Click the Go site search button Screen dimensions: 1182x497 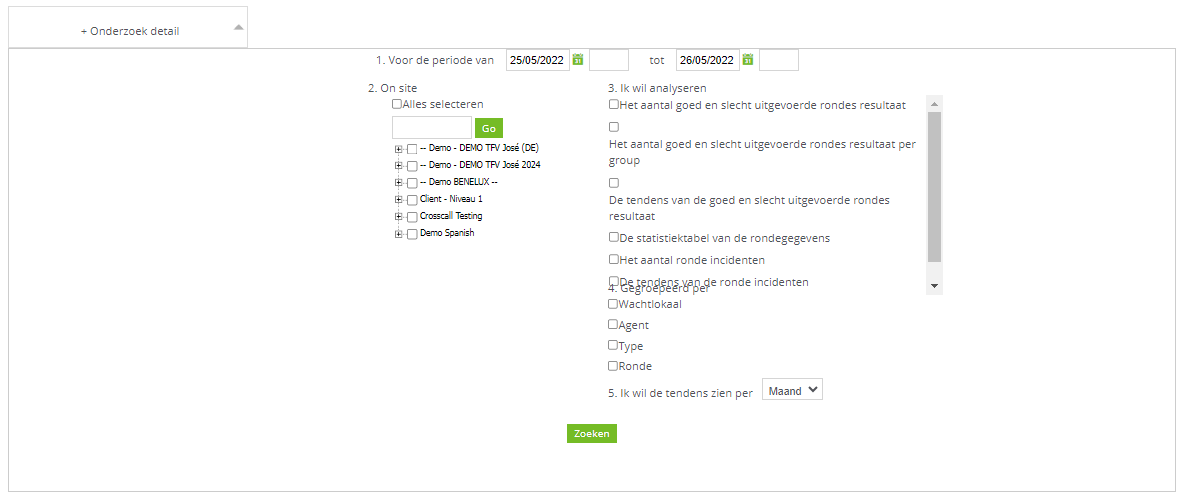(x=488, y=128)
